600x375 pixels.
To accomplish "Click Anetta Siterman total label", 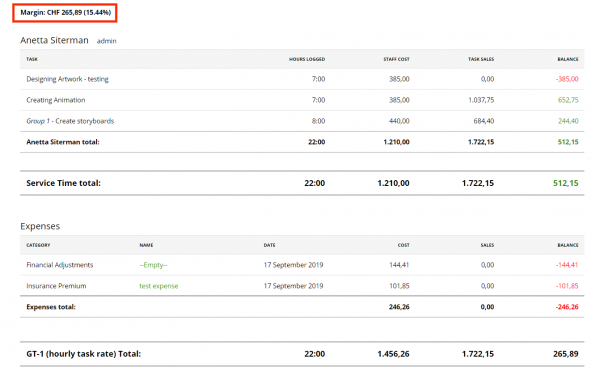I will [63, 142].
